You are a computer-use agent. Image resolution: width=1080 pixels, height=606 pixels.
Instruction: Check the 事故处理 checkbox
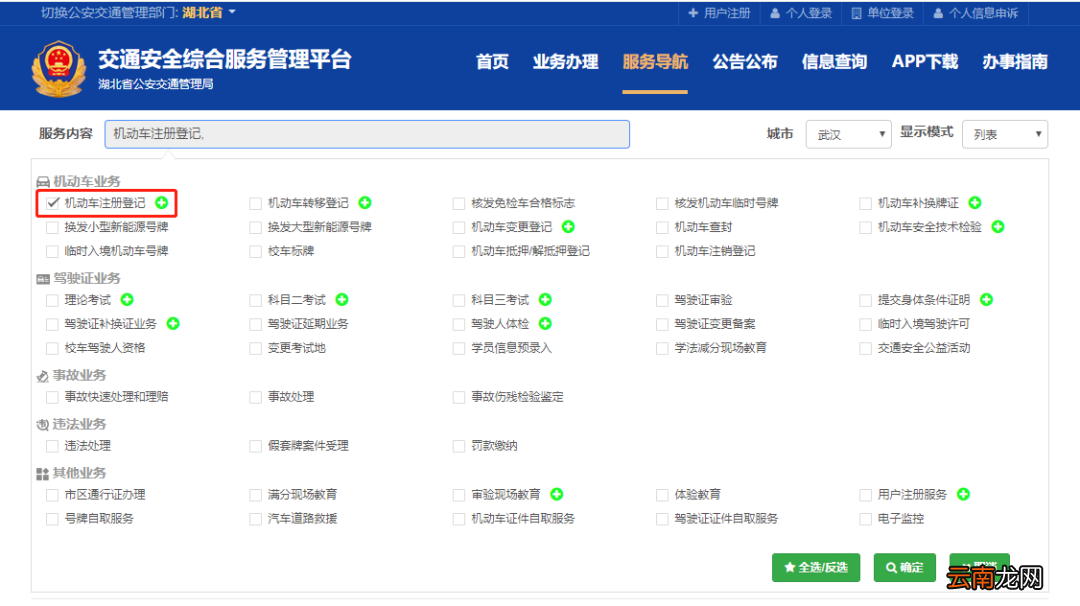tap(255, 396)
